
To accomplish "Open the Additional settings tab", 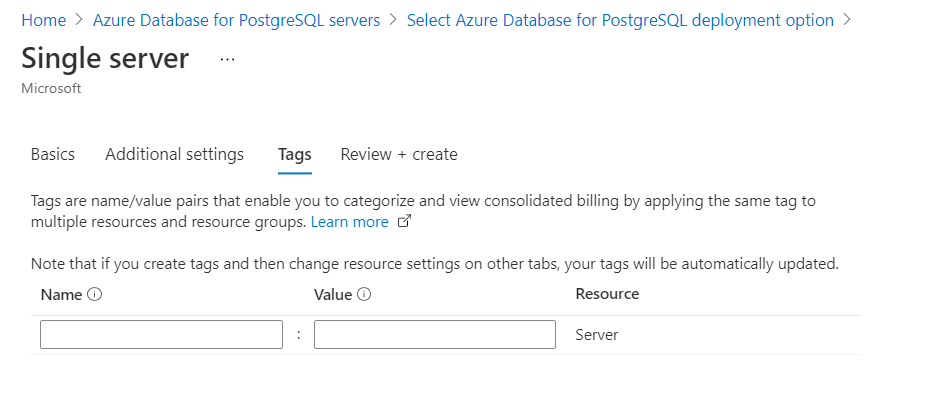I will [x=174, y=155].
